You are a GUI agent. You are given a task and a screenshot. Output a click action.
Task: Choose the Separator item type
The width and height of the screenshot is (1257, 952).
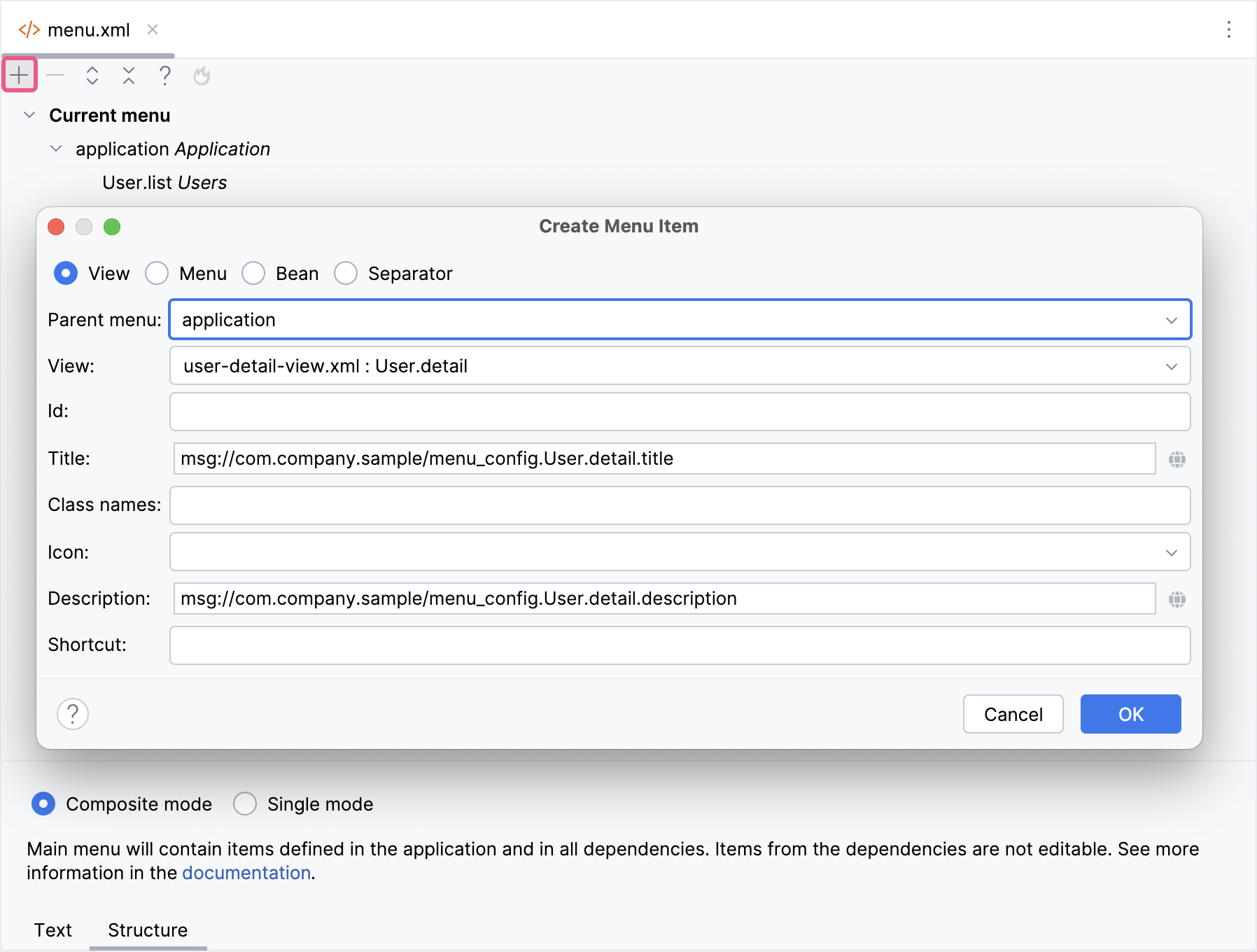[346, 274]
